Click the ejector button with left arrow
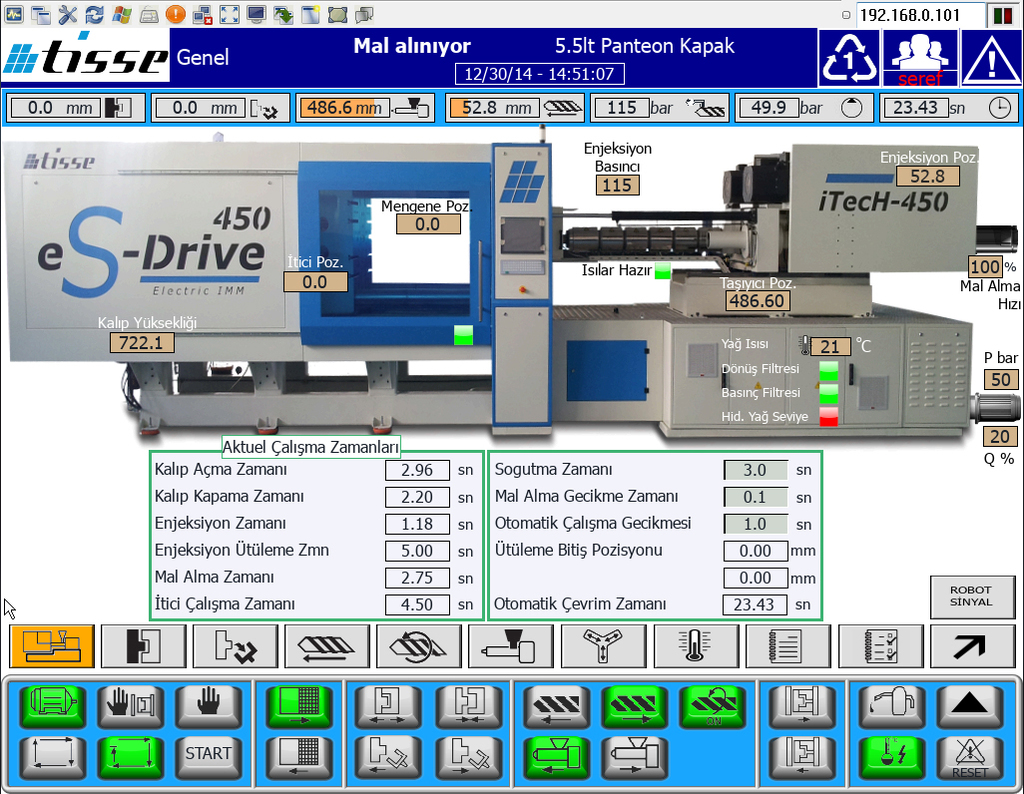The width and height of the screenshot is (1024, 794). [387, 757]
